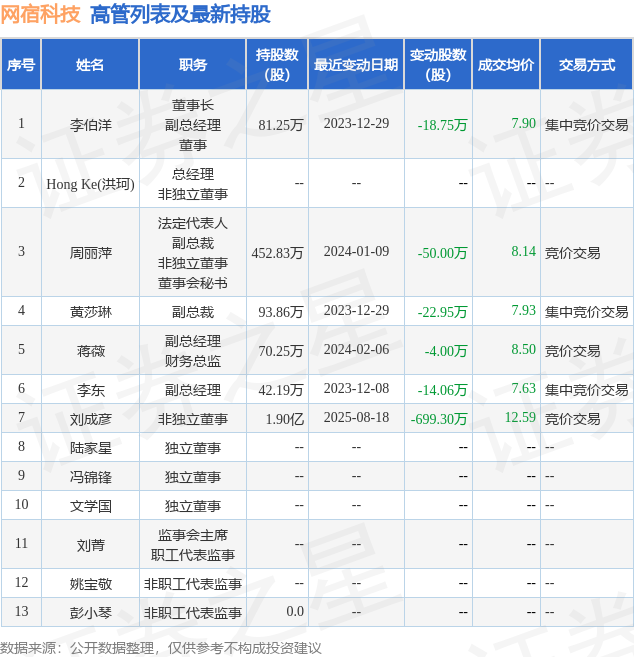634x657 pixels.
Task: Click the 序号 column header
Action: (21, 65)
